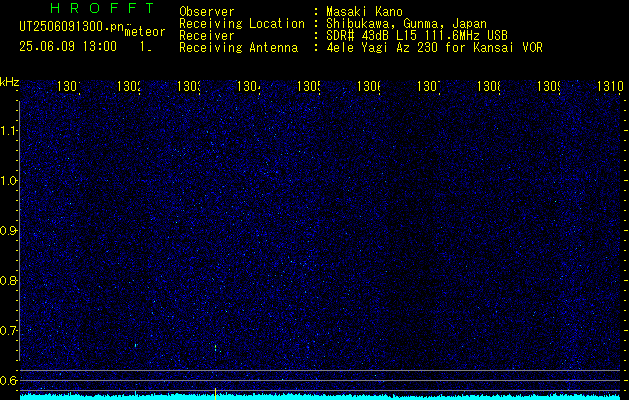
Task: Click the HROFFT title text
Action: 103,8
